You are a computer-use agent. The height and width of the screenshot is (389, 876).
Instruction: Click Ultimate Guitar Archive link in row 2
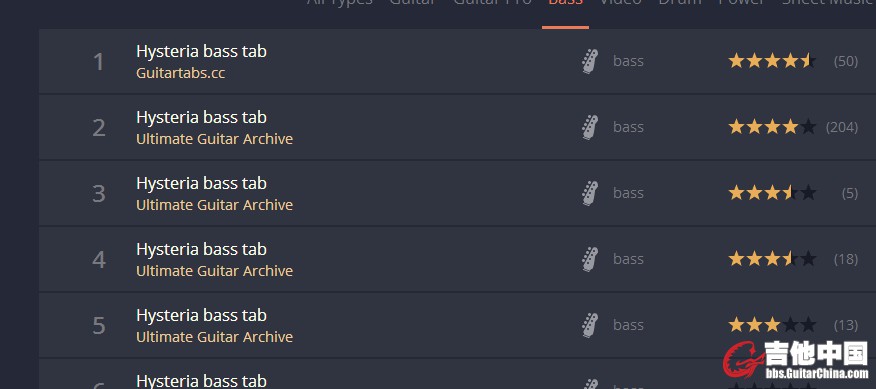(x=215, y=139)
